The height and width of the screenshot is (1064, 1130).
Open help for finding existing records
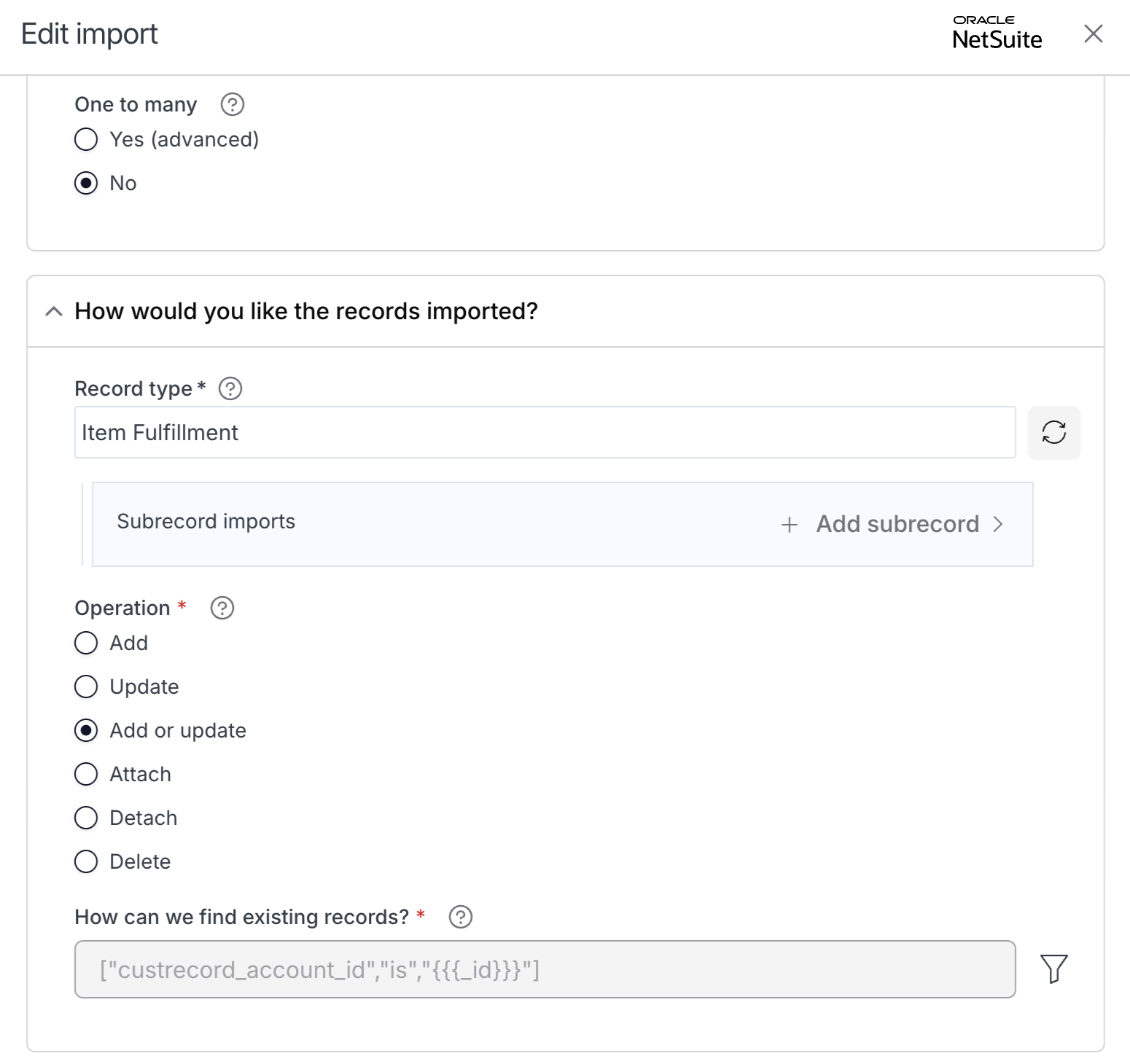[x=461, y=917]
